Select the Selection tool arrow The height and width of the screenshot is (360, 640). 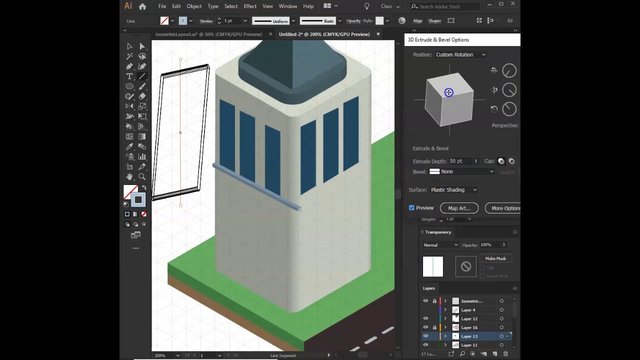pos(129,46)
